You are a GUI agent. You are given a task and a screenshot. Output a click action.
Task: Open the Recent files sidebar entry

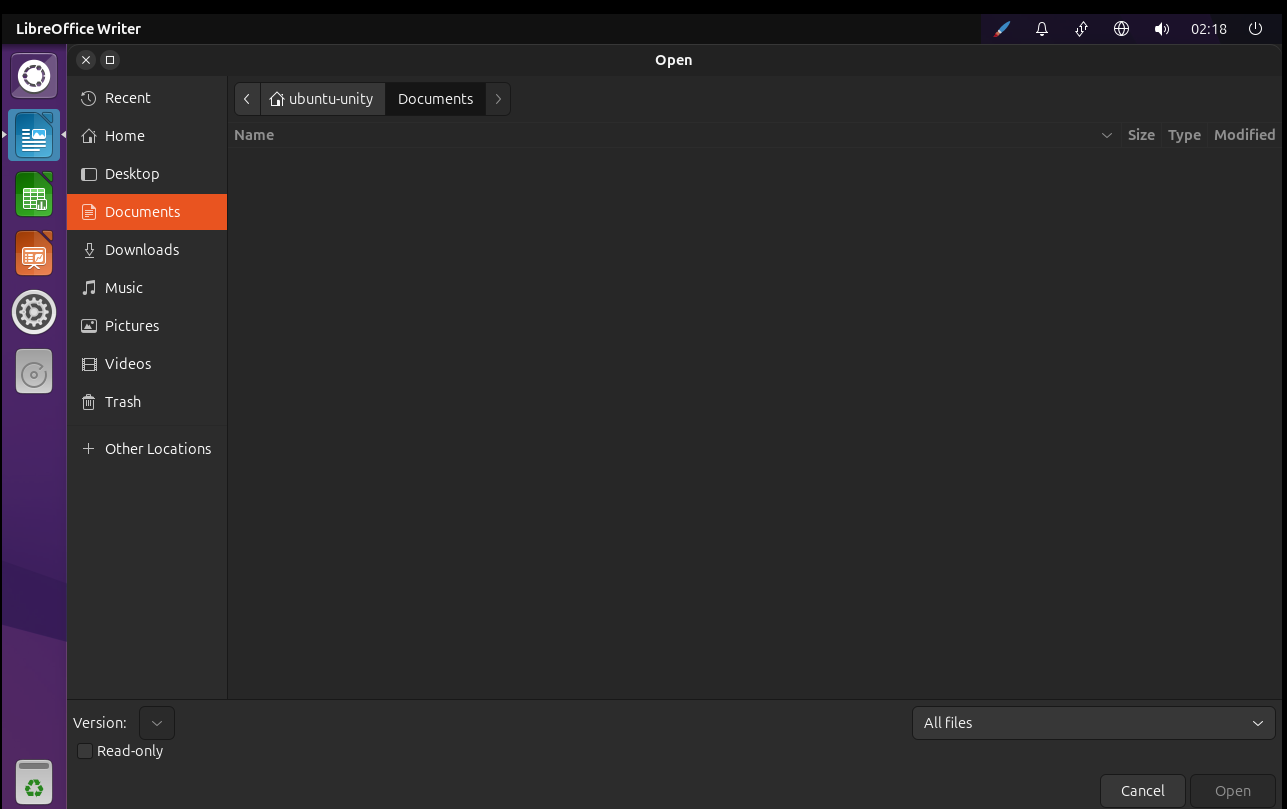click(x=147, y=98)
